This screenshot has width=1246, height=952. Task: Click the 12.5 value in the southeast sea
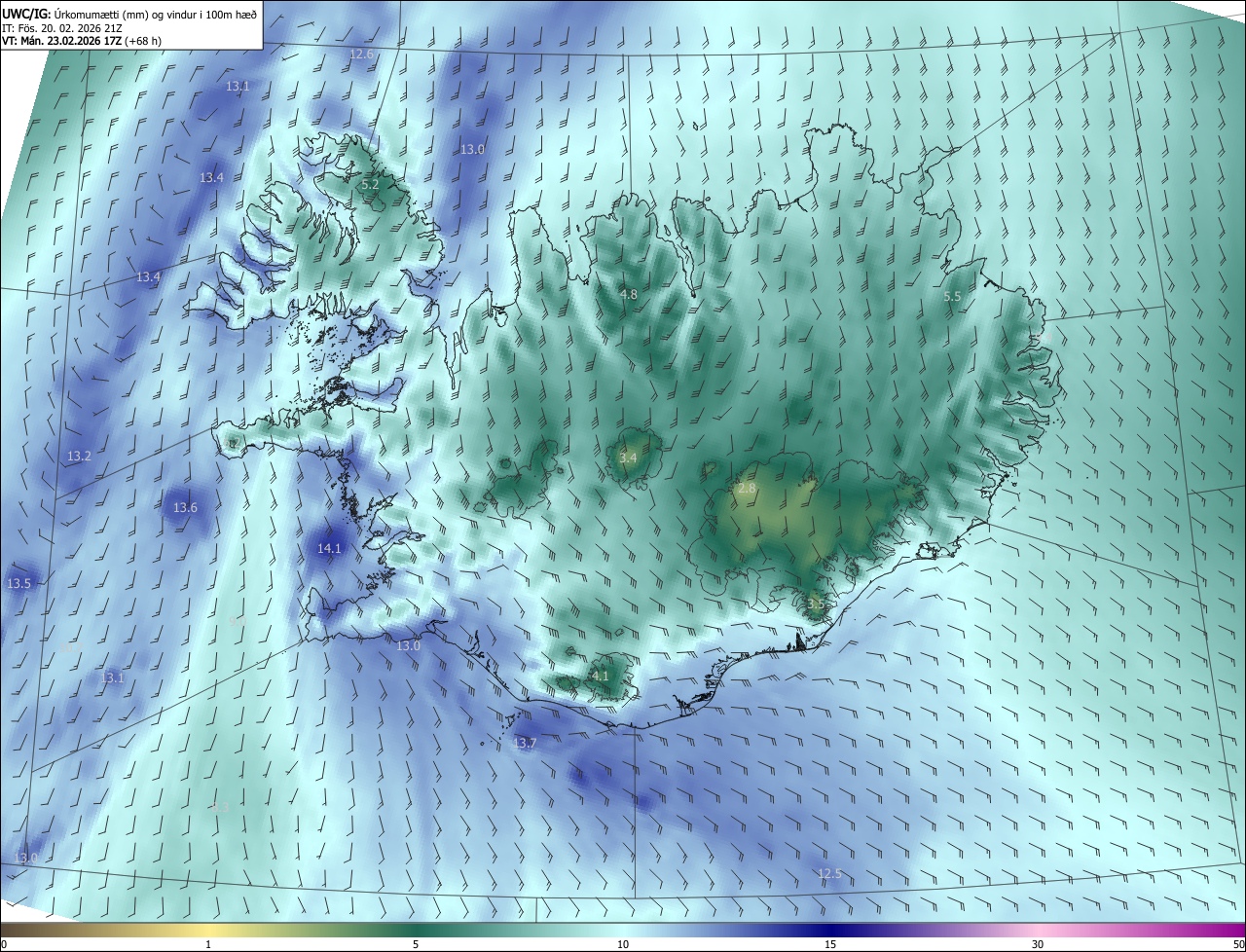tap(829, 874)
